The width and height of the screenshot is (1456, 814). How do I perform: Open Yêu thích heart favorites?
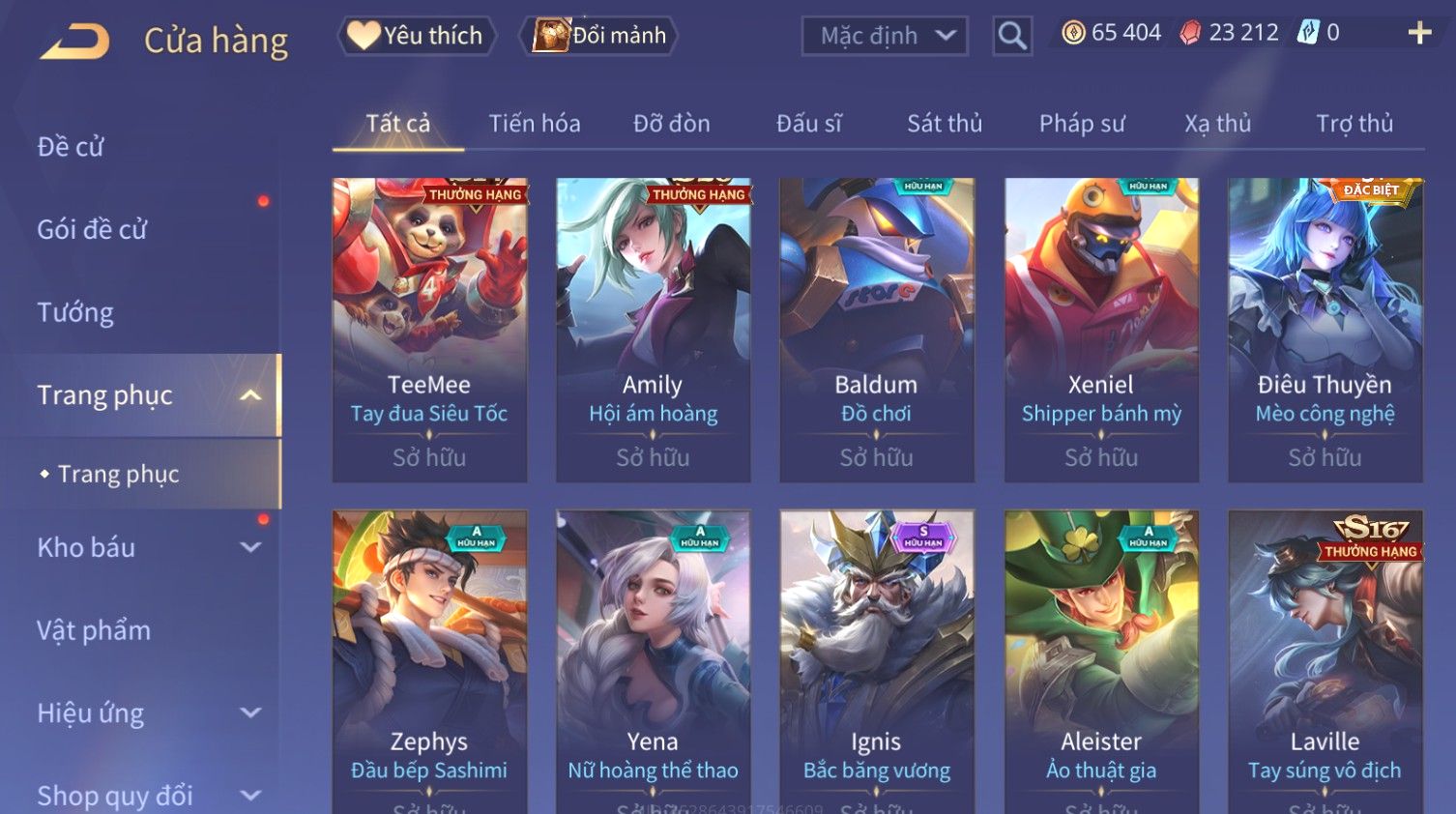coord(416,36)
